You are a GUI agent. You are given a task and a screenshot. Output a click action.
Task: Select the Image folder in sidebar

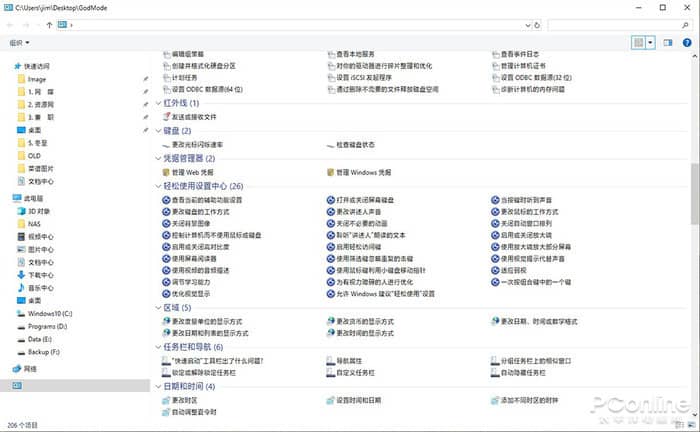37,79
